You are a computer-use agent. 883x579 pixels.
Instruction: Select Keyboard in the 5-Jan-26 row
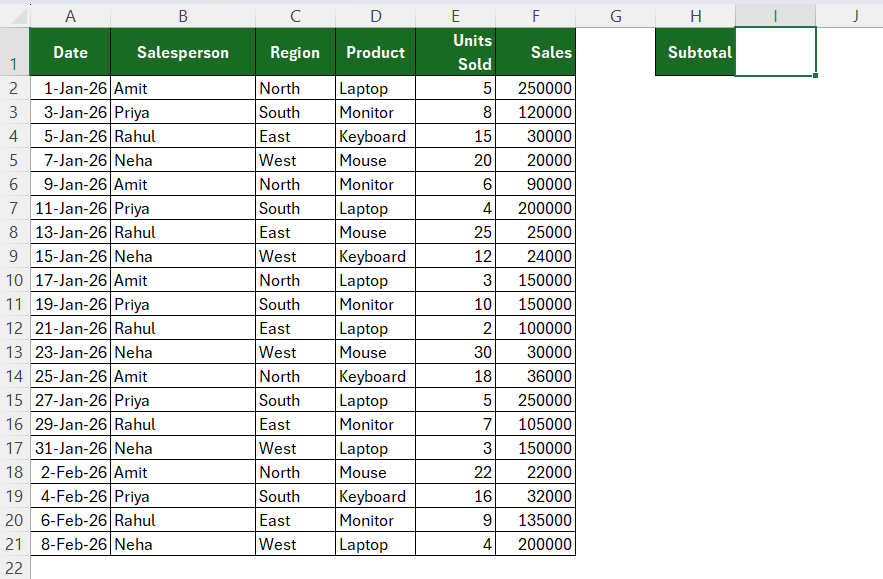[x=376, y=136]
